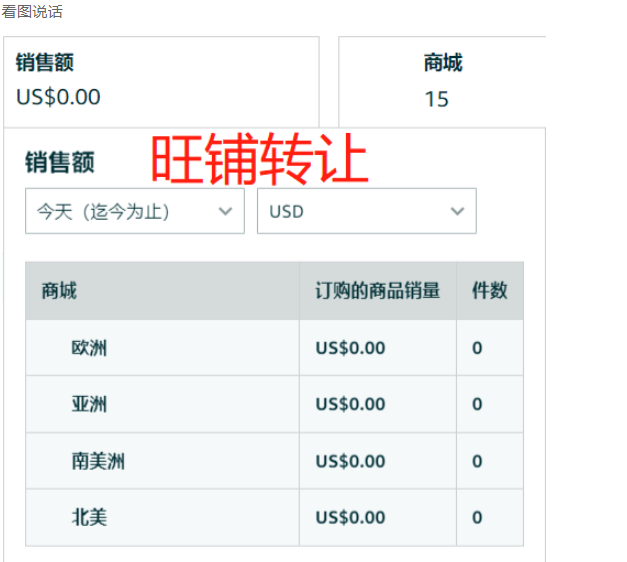Click the 欧洲 sales amount US$0.00

[350, 348]
